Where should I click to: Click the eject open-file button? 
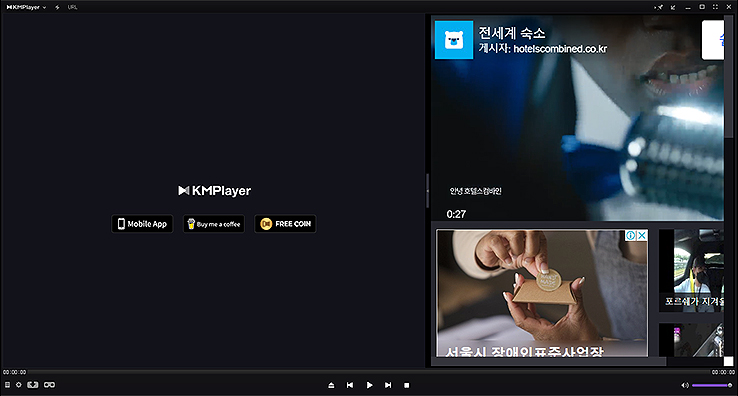pyautogui.click(x=331, y=385)
